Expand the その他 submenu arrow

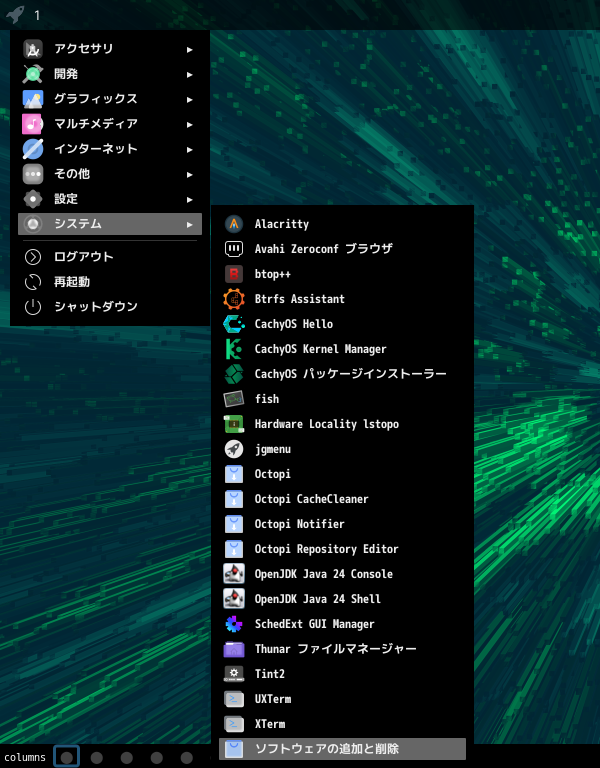(190, 174)
